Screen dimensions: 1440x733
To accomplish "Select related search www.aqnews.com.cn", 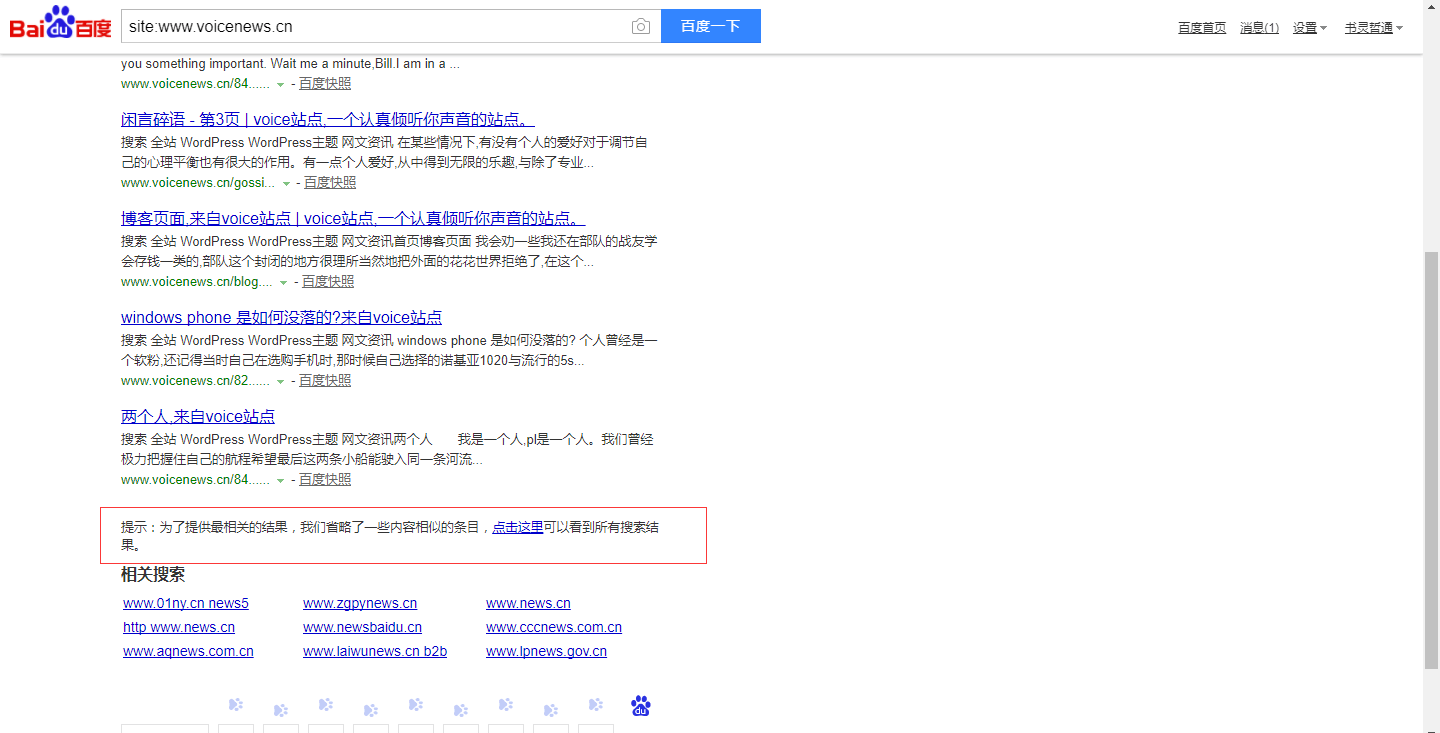I will [x=188, y=651].
